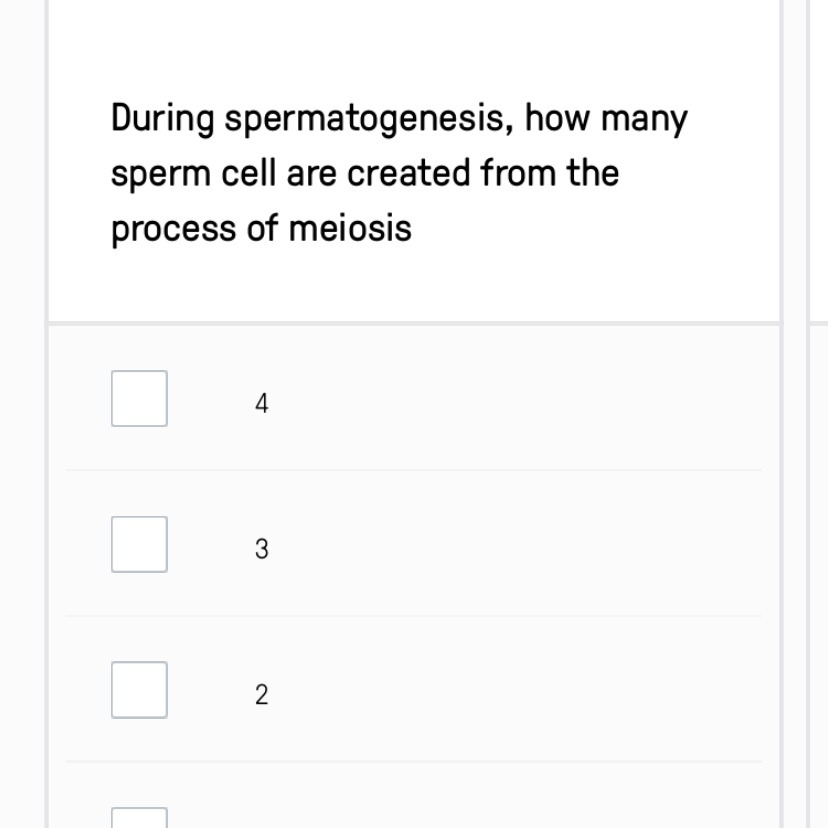The height and width of the screenshot is (828, 828).
Task: Click the words "from the" in the question
Action: click(x=550, y=174)
